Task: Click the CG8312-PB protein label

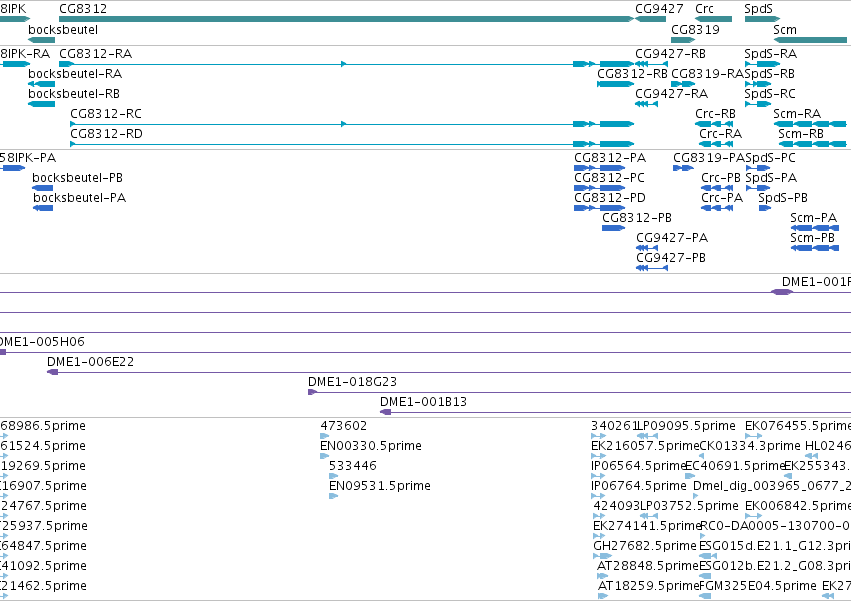Action: coord(637,218)
